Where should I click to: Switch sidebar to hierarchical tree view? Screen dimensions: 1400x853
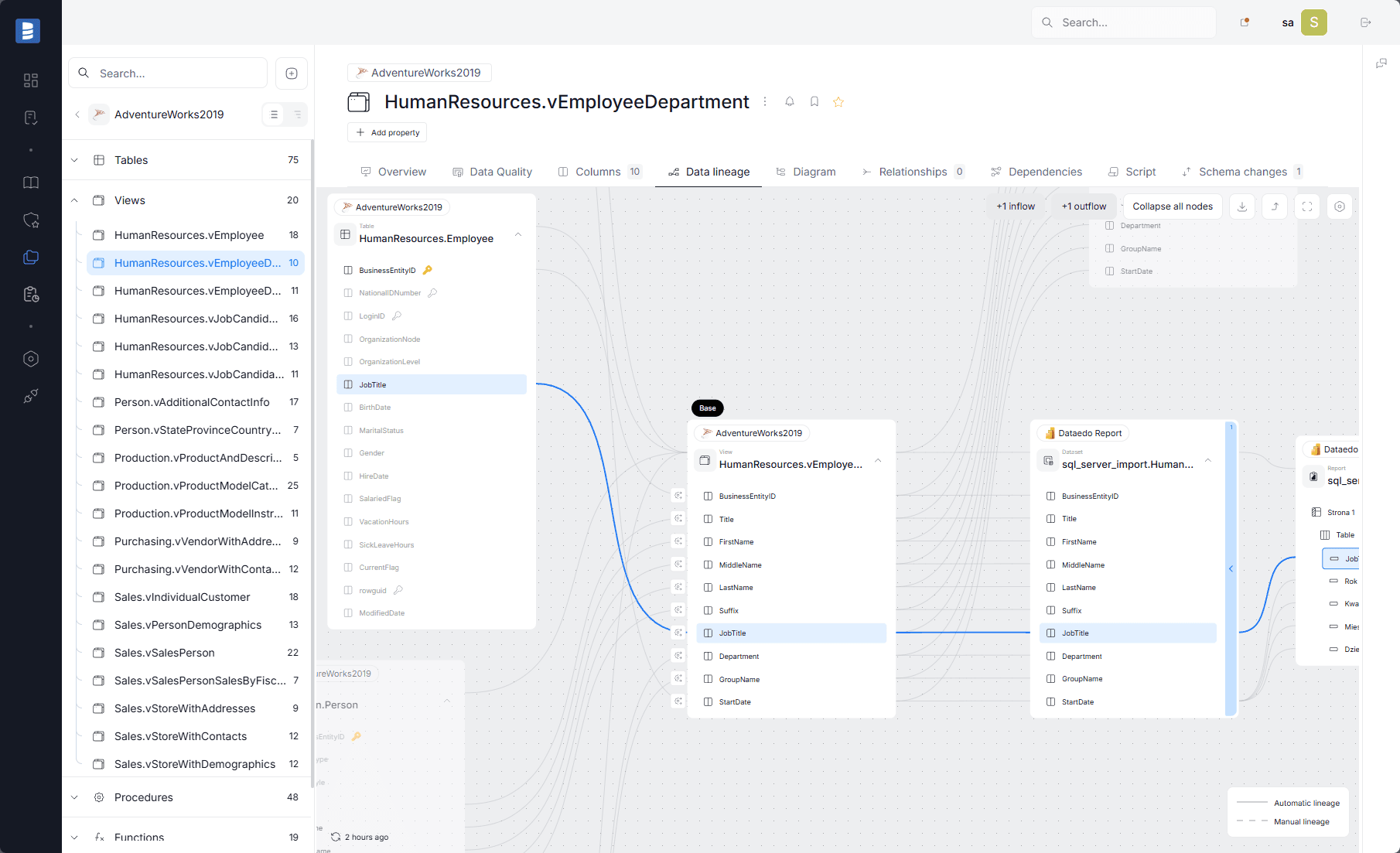(x=297, y=114)
